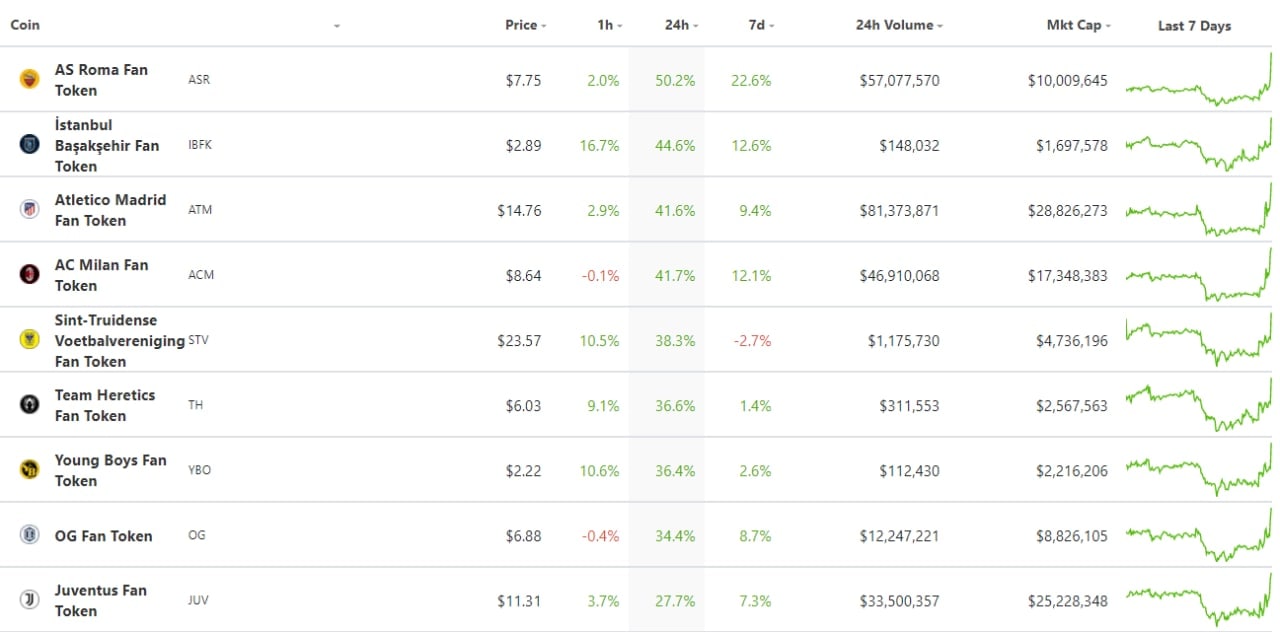Click the $81,373,871 volume value
This screenshot has height=632, width=1280.
(899, 210)
